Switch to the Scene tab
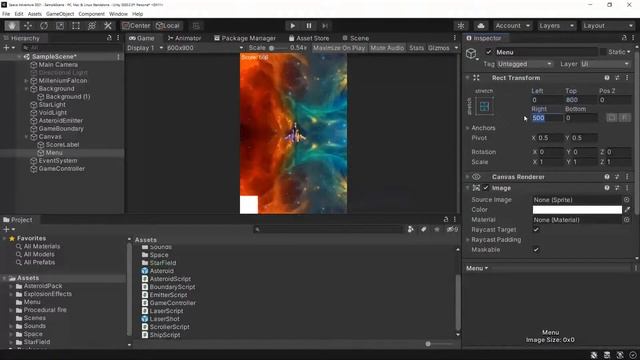This screenshot has height=360, width=640. click(x=356, y=38)
